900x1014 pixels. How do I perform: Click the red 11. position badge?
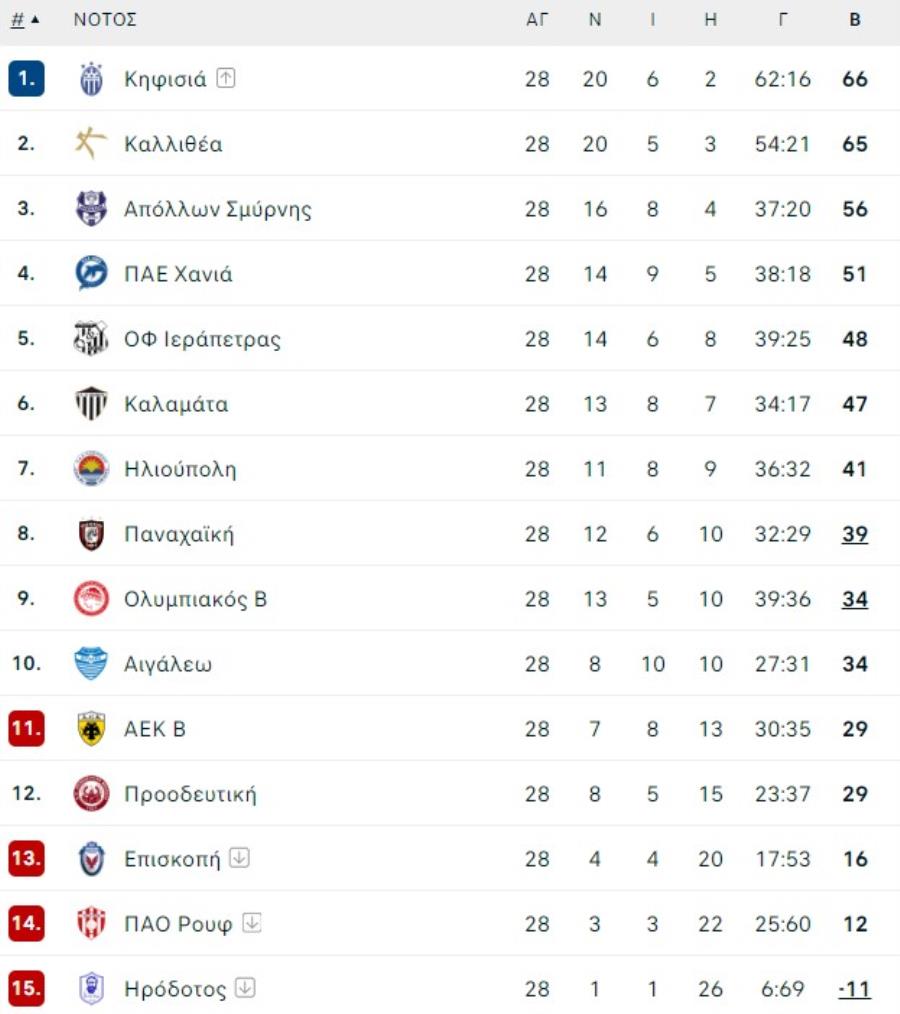click(x=26, y=729)
